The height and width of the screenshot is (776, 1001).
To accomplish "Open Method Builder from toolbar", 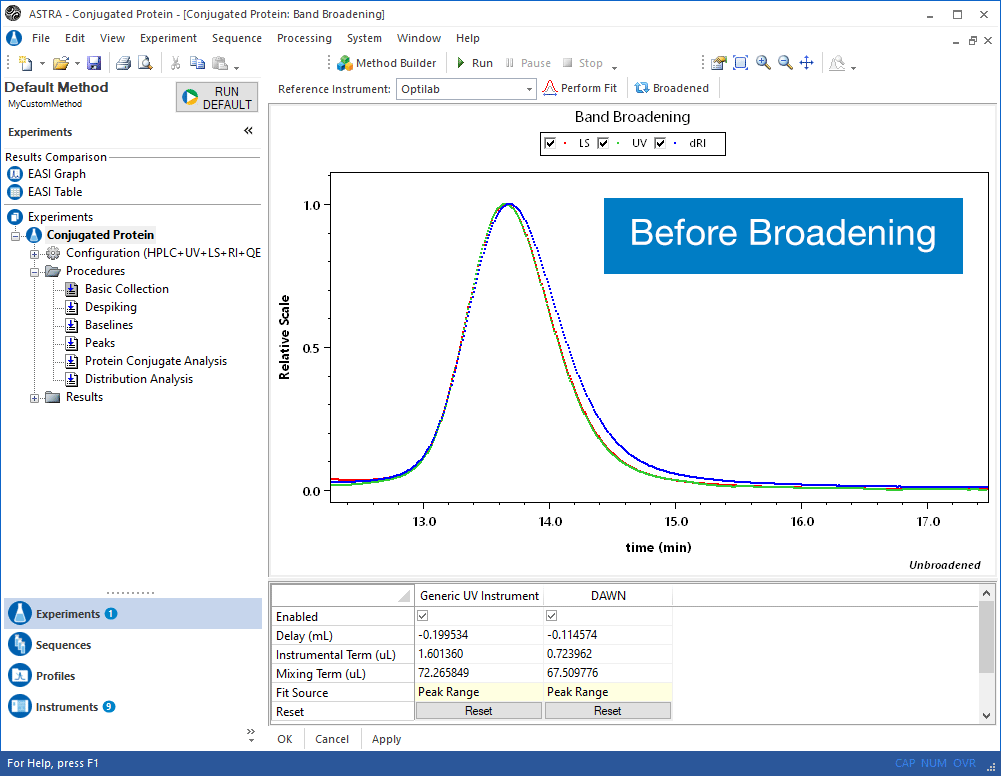I will (387, 63).
